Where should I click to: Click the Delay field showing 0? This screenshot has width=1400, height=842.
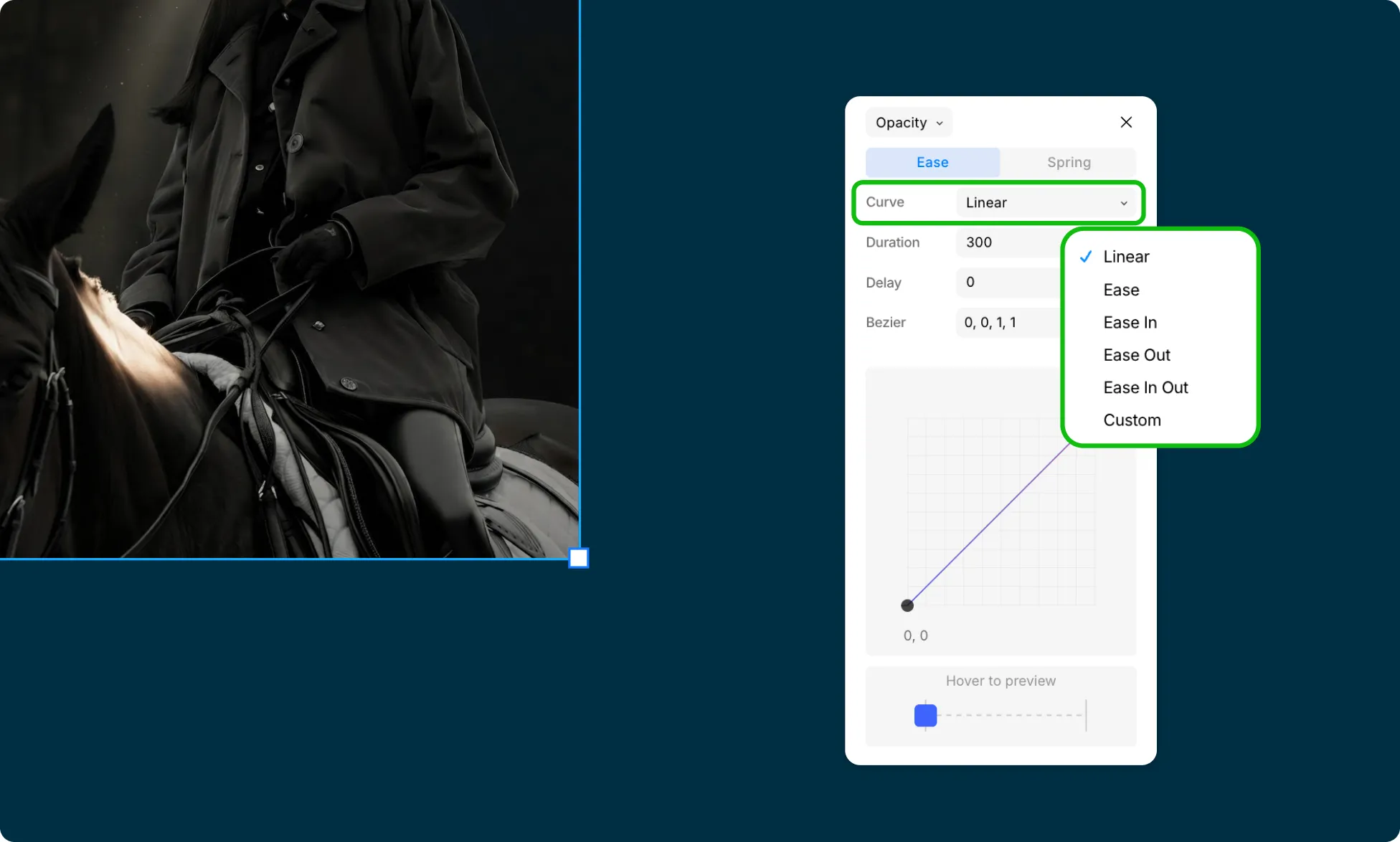tap(1008, 283)
